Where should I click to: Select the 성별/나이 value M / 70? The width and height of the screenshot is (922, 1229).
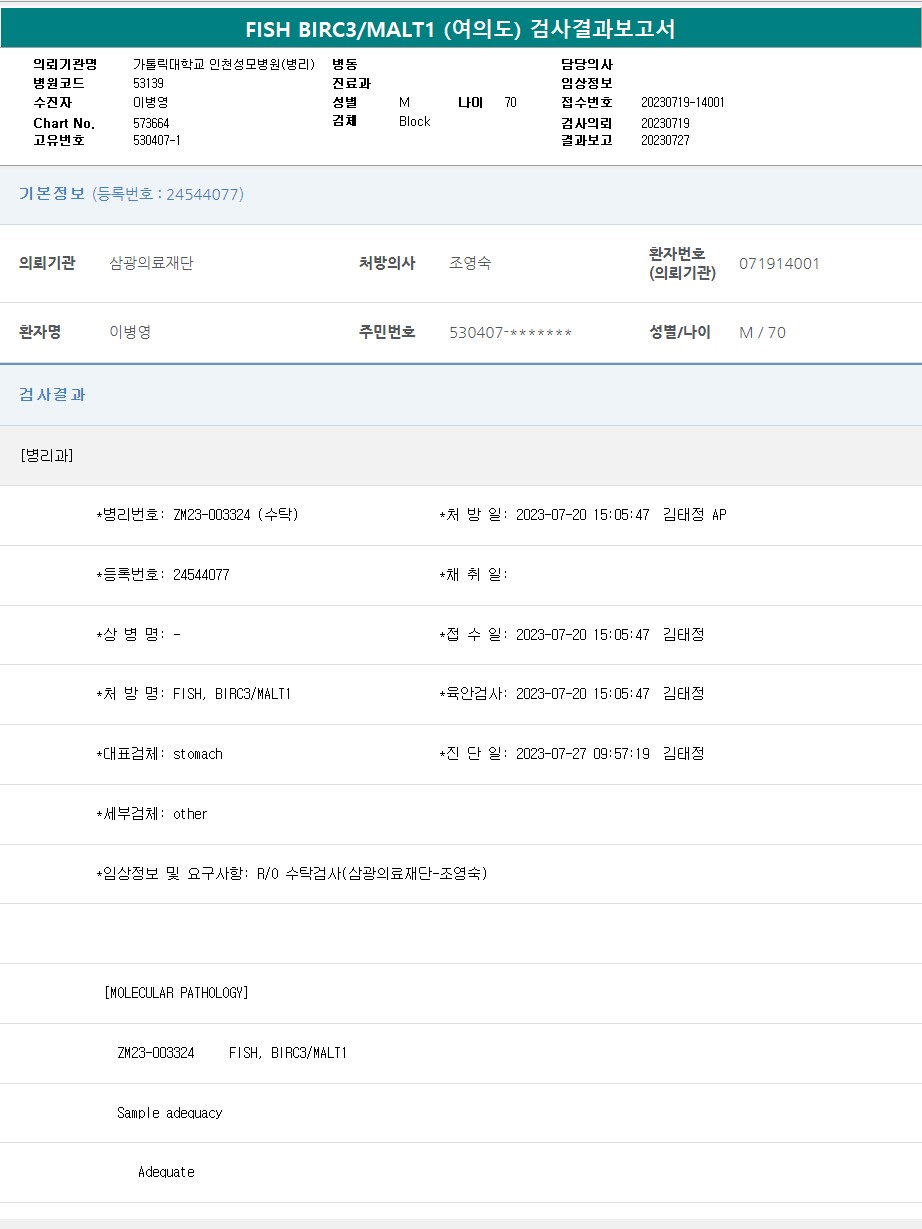coord(762,333)
